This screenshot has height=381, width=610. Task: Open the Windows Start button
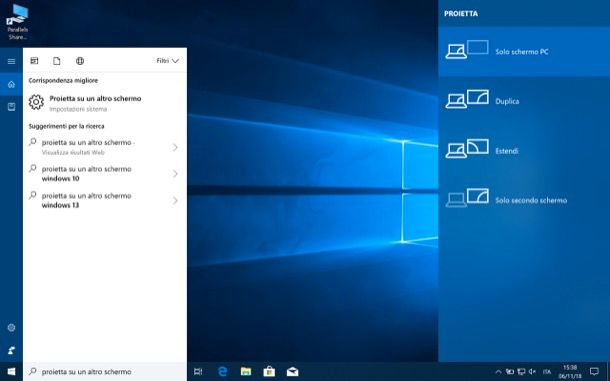(x=11, y=372)
